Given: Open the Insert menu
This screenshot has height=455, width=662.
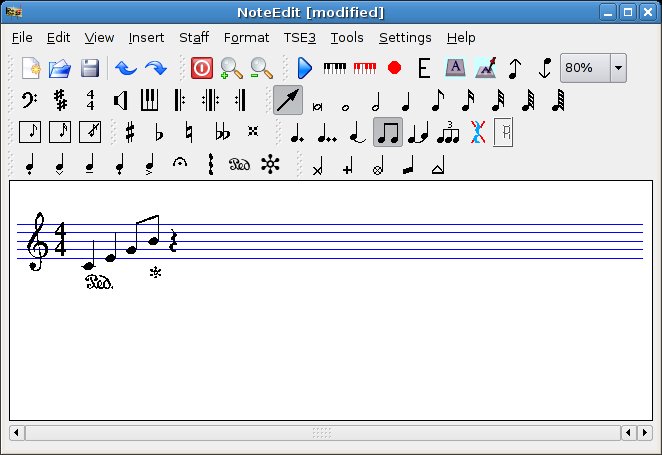Looking at the screenshot, I should (x=146, y=38).
